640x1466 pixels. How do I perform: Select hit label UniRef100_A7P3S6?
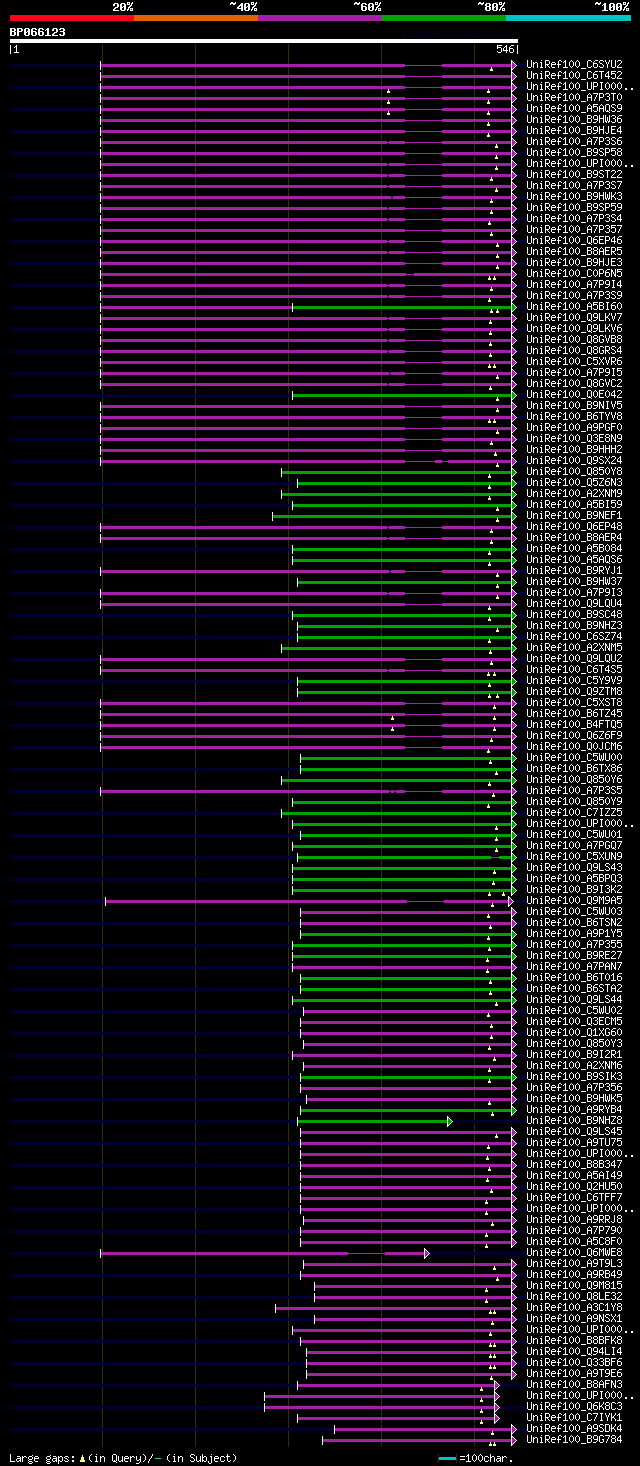coord(574,142)
